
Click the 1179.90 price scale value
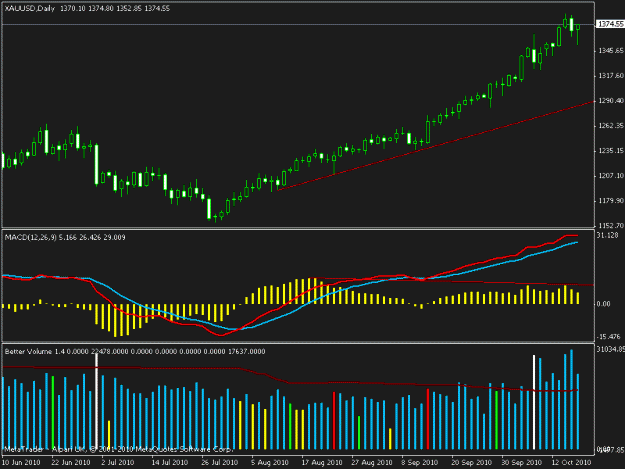[611, 201]
